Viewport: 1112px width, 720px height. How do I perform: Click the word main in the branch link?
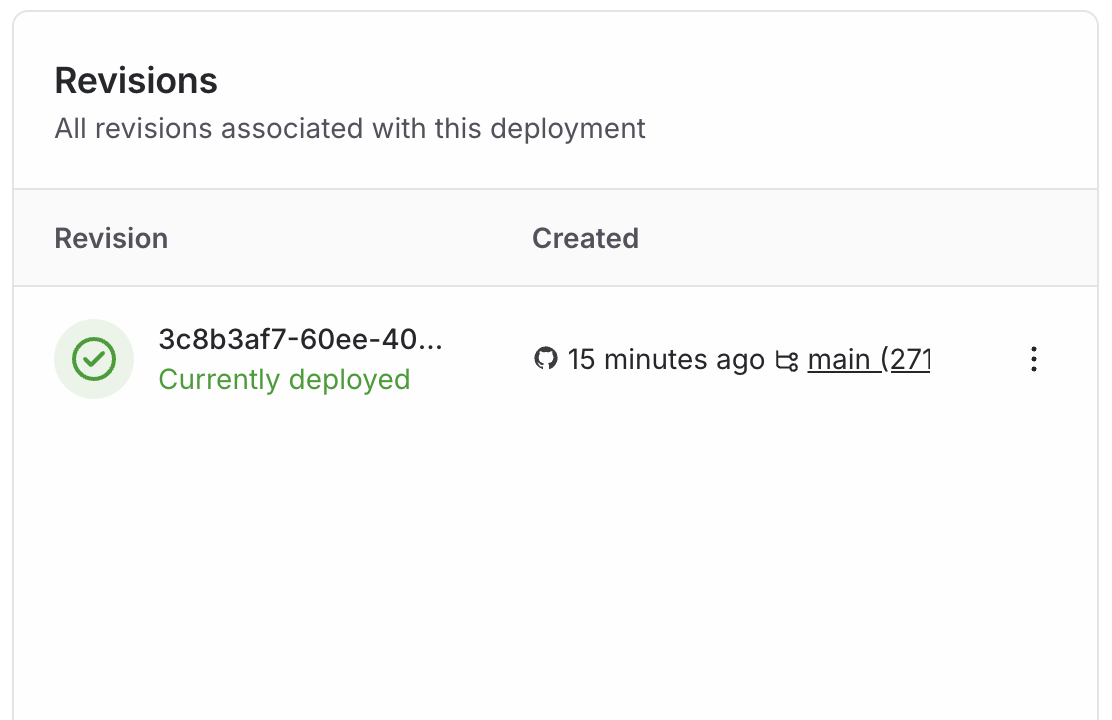click(838, 360)
